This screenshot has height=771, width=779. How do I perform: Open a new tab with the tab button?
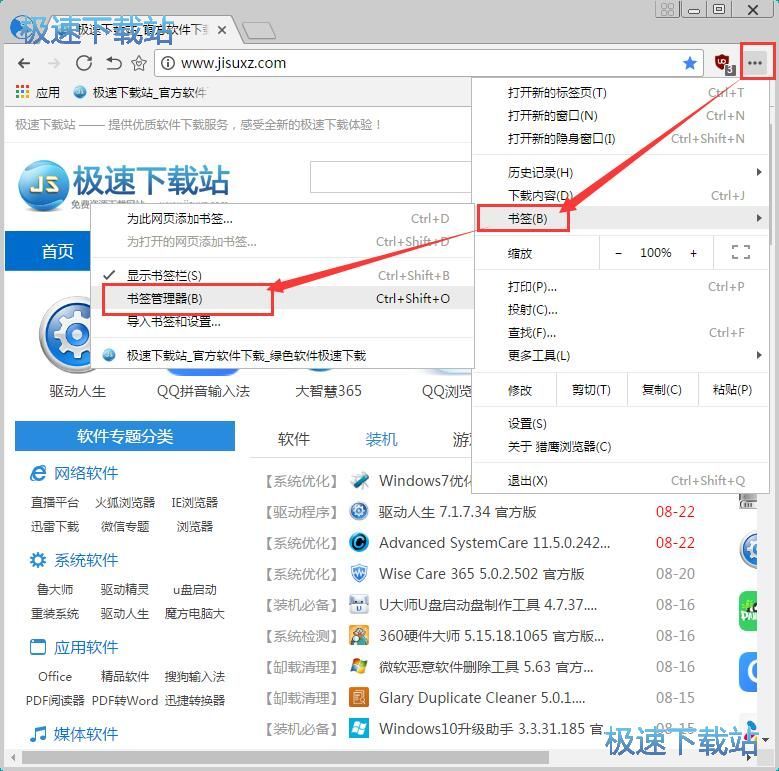click(258, 31)
